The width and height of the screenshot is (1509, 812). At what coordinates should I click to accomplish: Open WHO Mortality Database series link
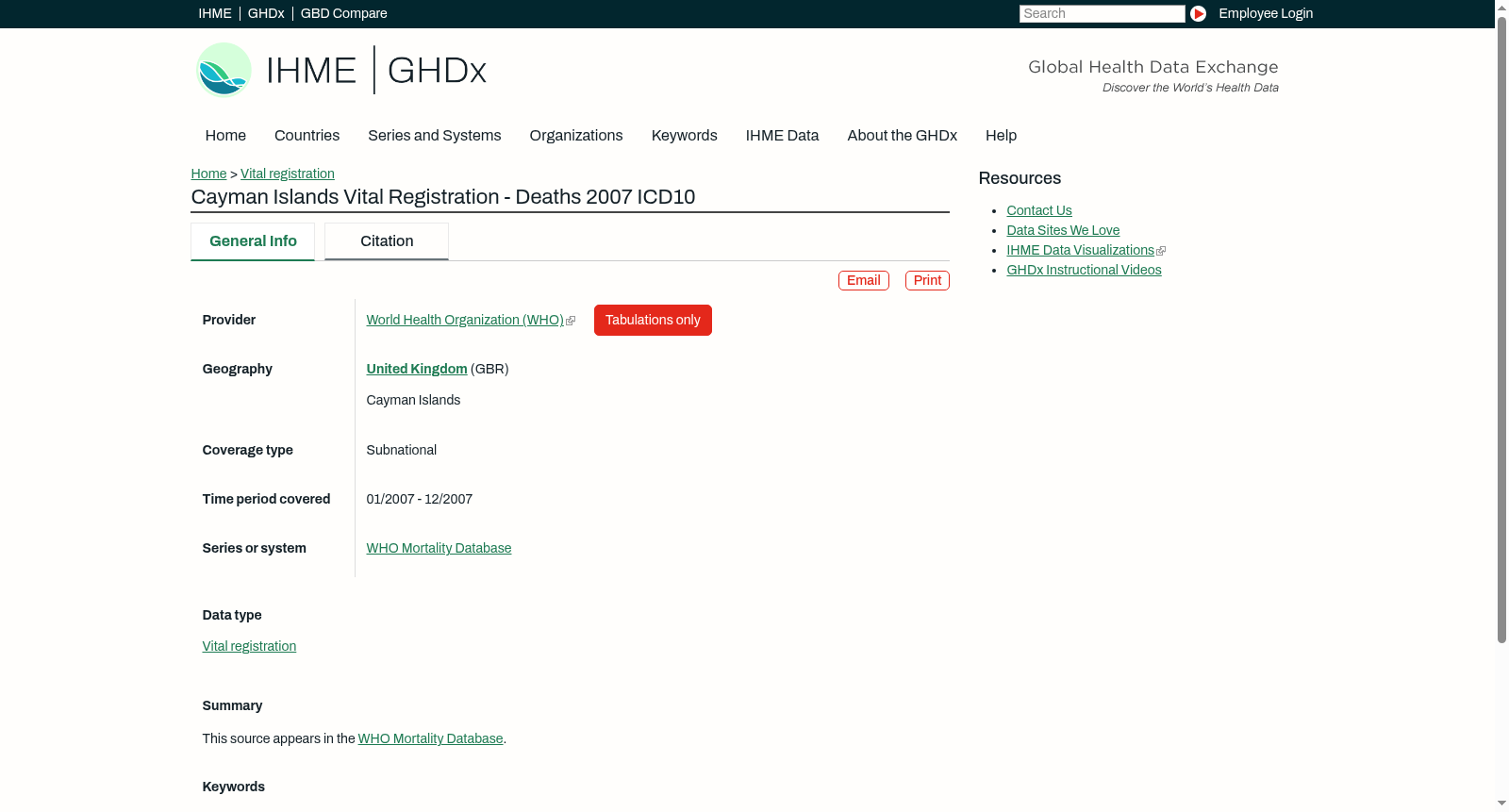tap(439, 549)
